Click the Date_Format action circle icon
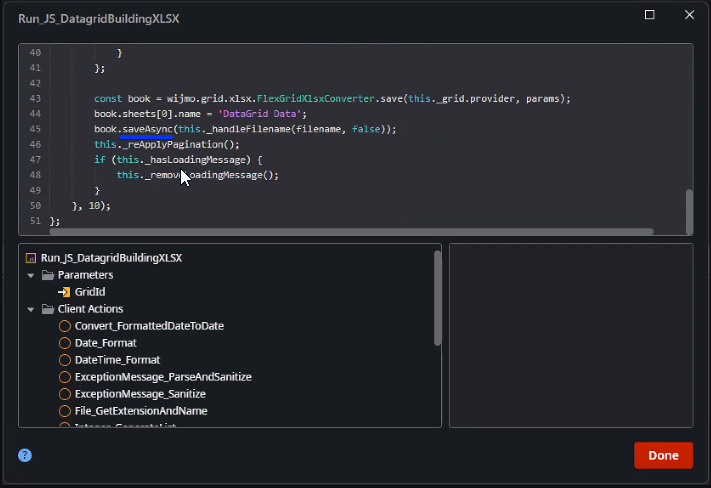This screenshot has height=488, width=711. tap(65, 343)
